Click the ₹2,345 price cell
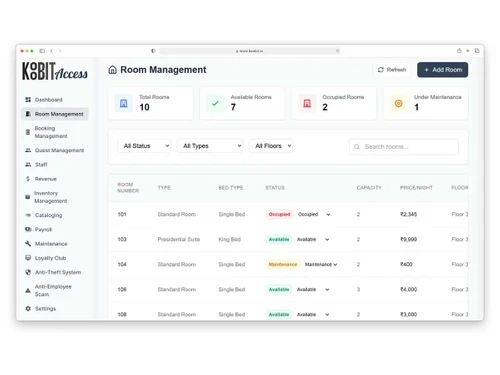 pyautogui.click(x=409, y=214)
